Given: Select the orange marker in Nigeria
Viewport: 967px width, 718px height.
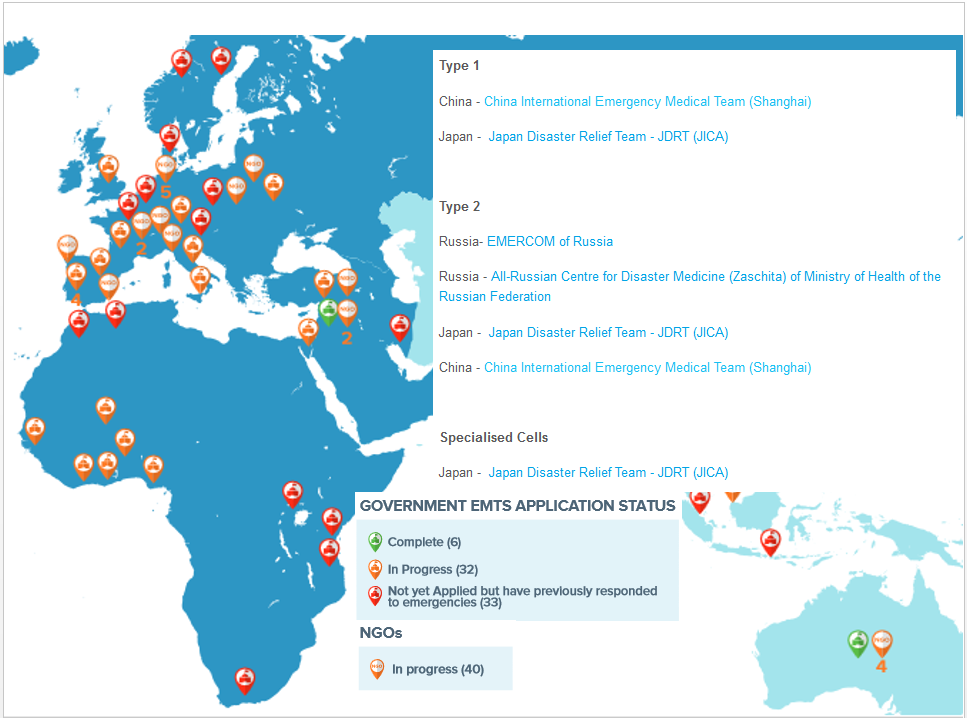Looking at the screenshot, I should point(153,468).
